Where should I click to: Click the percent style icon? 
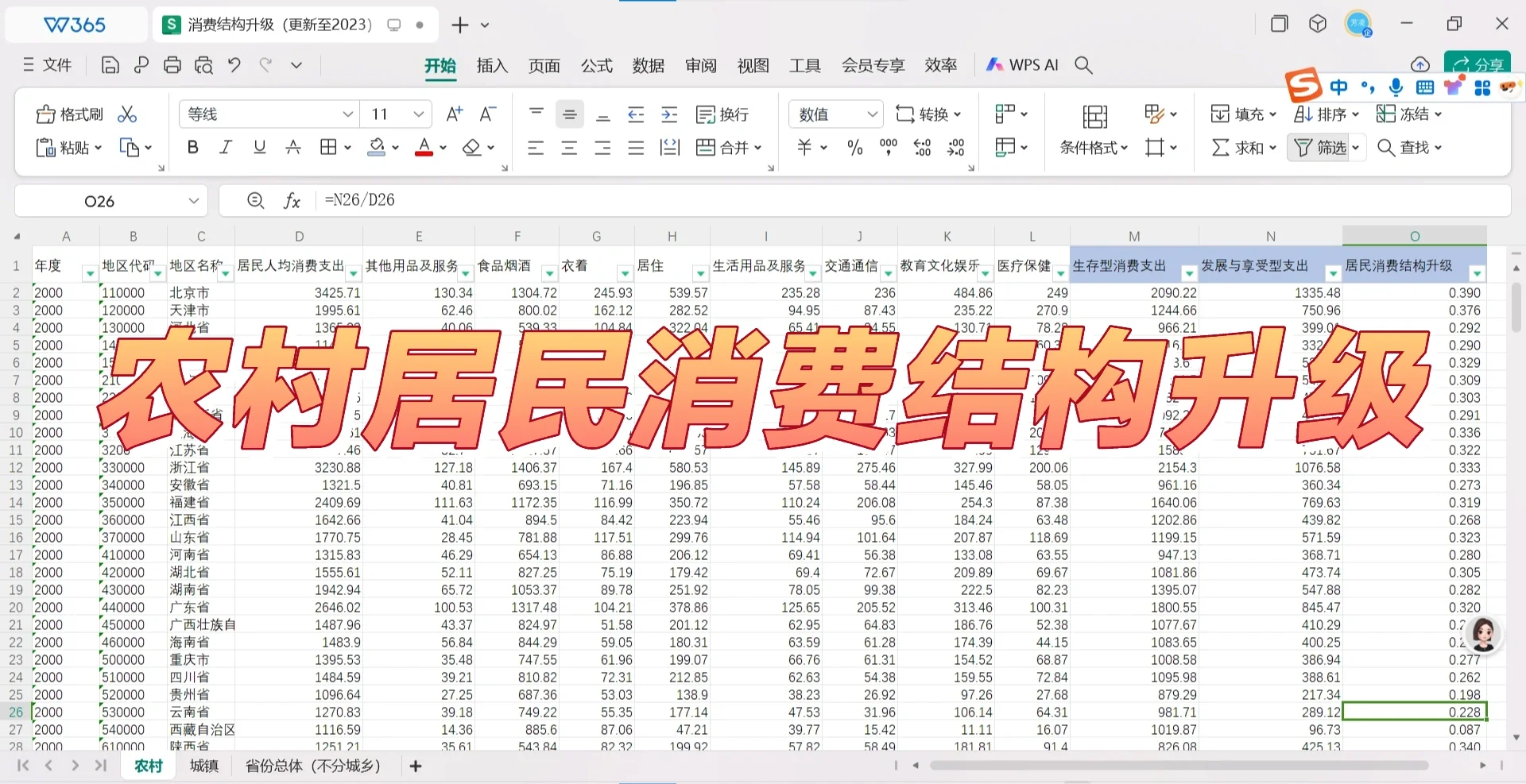click(855, 148)
